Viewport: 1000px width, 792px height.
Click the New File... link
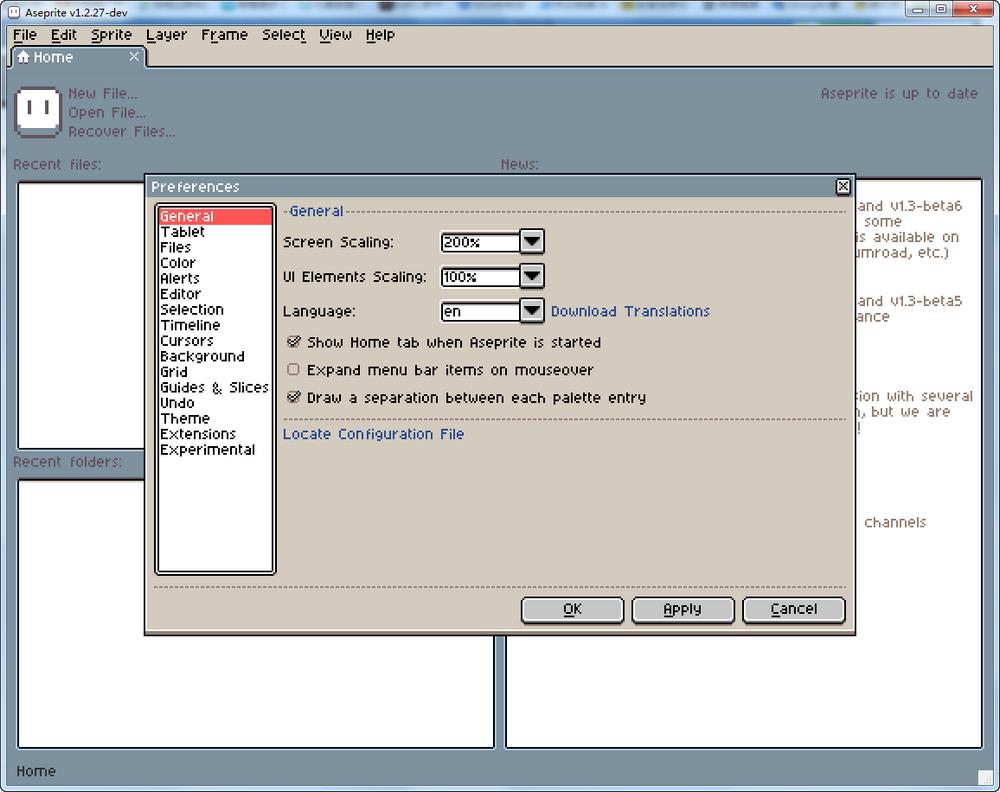click(103, 94)
